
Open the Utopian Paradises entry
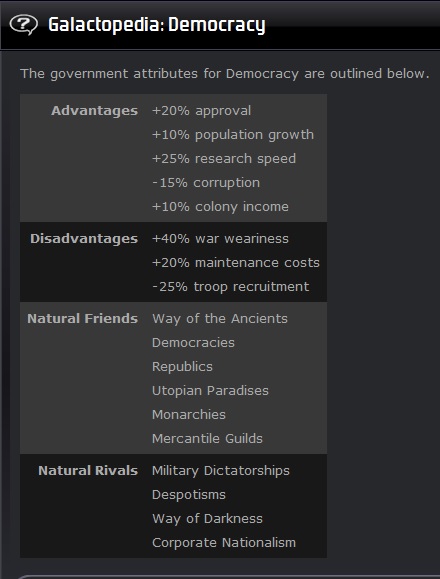210,391
